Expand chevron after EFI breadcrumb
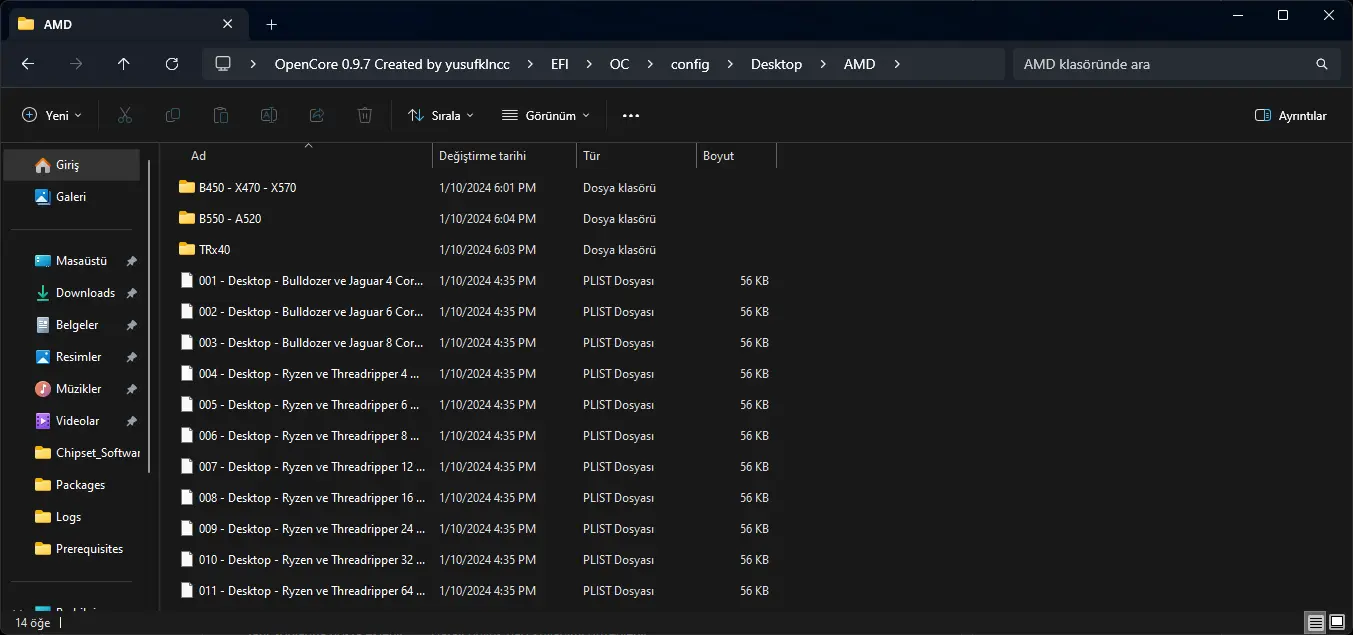 589,64
